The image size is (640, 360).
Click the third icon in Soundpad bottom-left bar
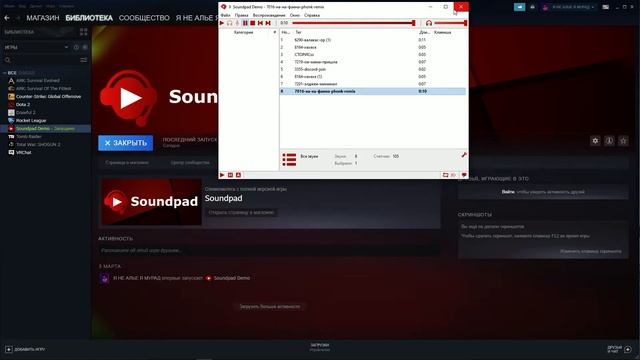click(238, 175)
